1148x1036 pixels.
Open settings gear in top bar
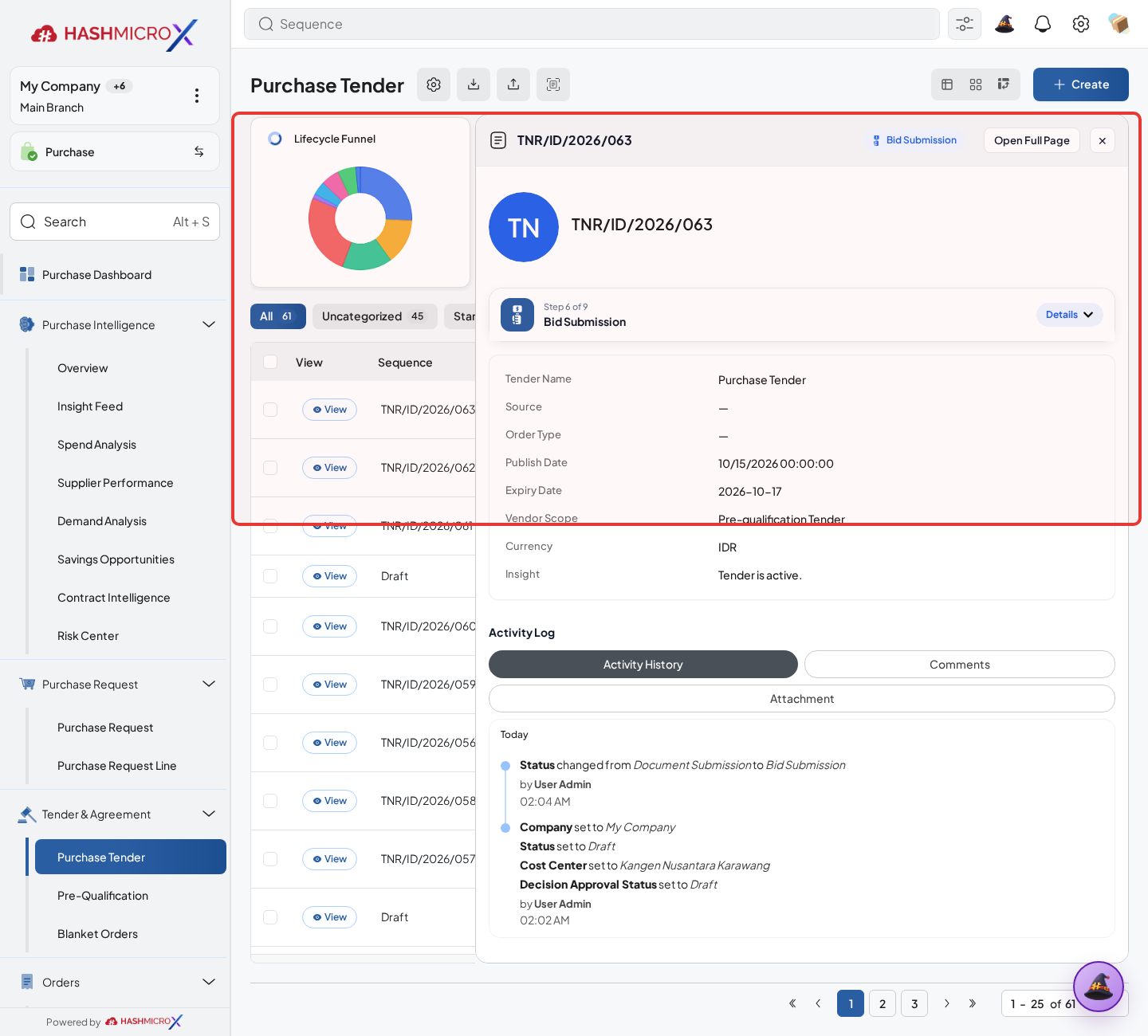point(1081,24)
